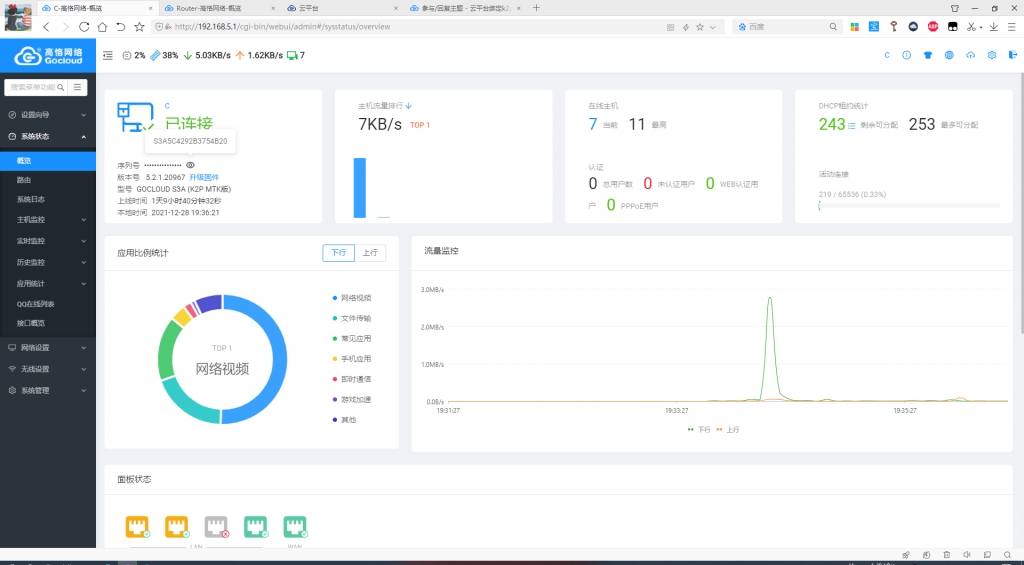Screen dimensions: 1024x565
Task: Click the cloud upload icon in header
Action: [970, 56]
